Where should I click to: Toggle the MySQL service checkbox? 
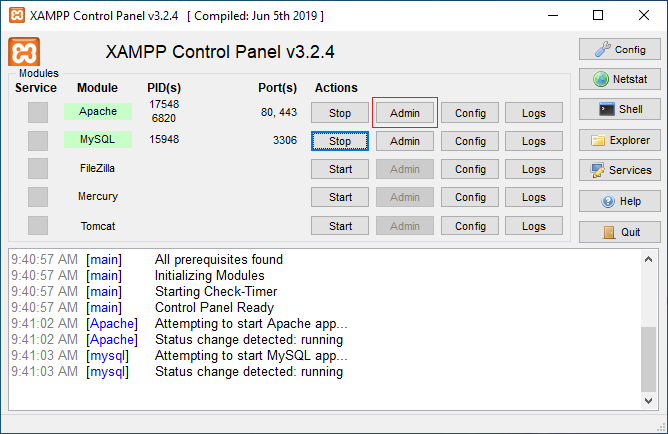(x=38, y=141)
